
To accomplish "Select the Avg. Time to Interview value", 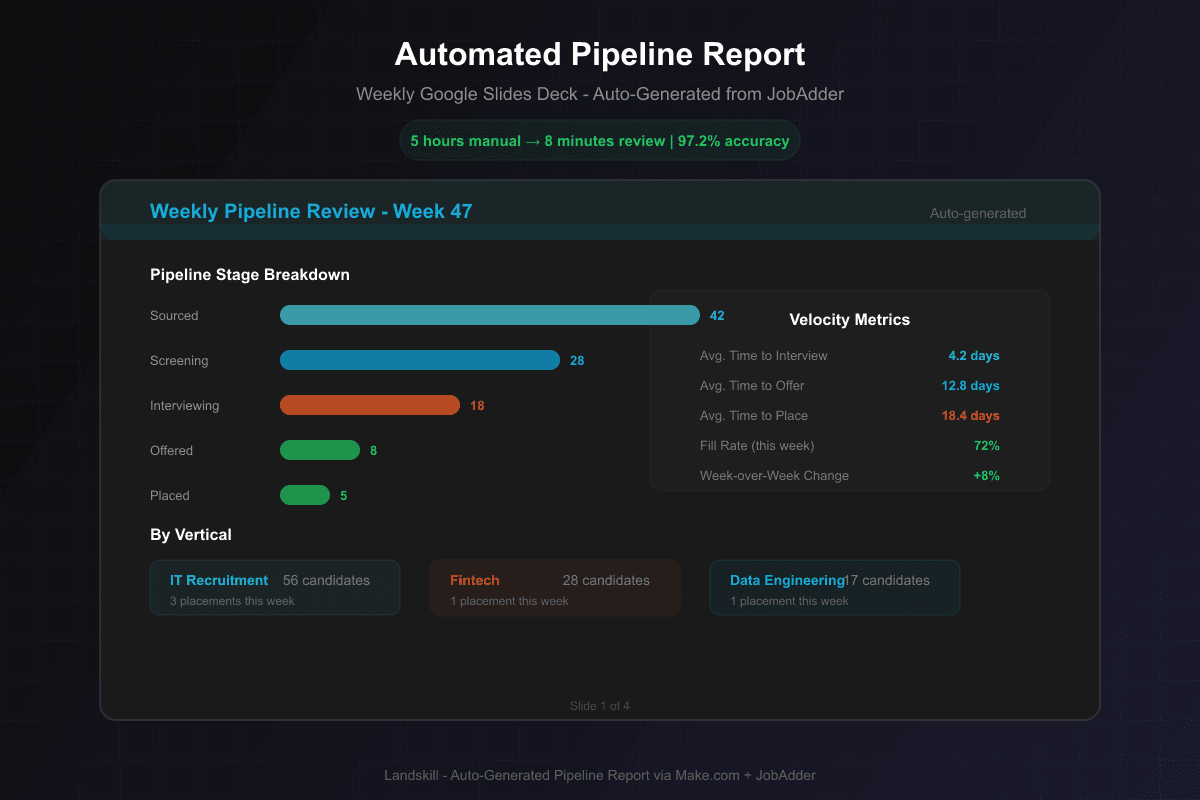I will click(973, 356).
